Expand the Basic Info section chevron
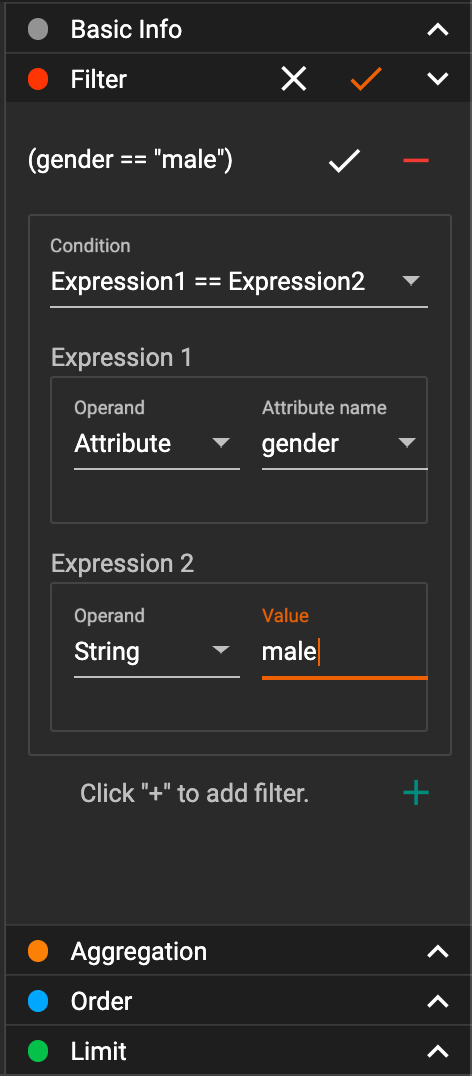 point(438,30)
